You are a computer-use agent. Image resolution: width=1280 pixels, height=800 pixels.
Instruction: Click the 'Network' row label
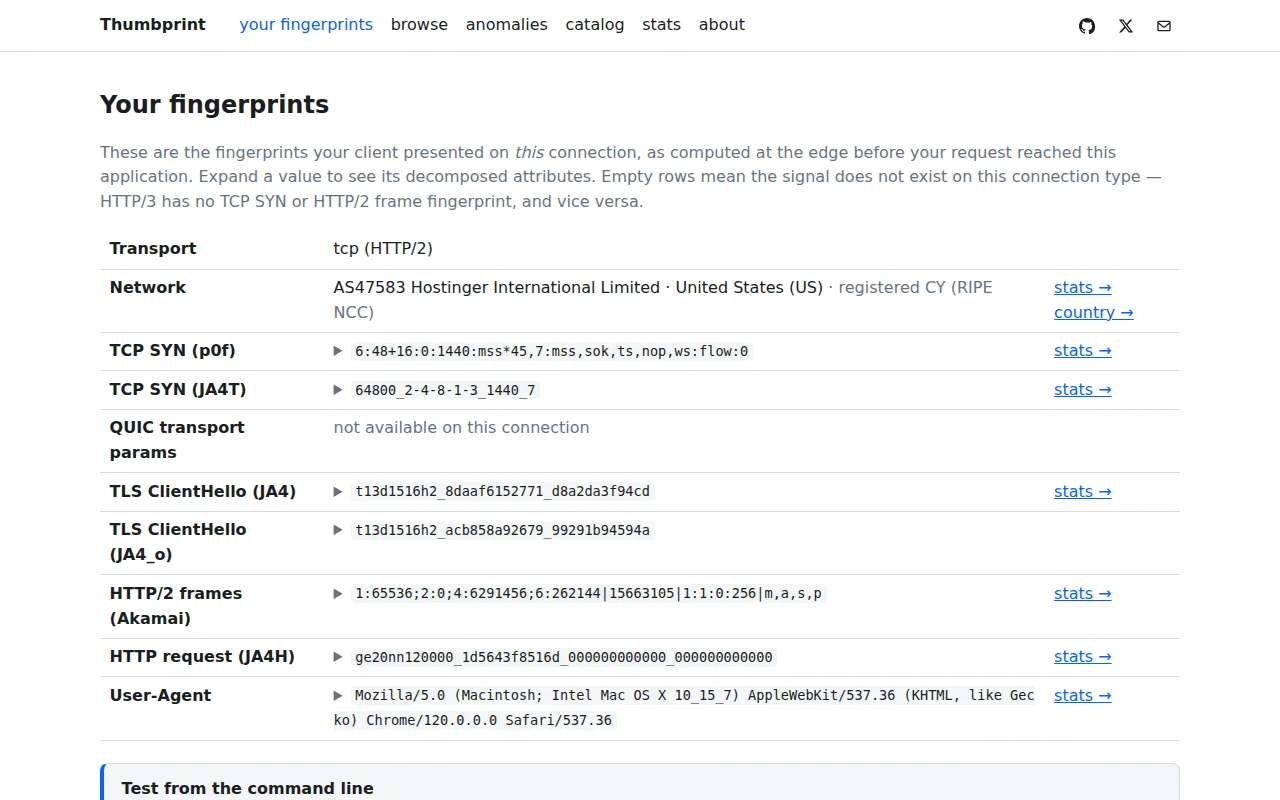click(148, 287)
